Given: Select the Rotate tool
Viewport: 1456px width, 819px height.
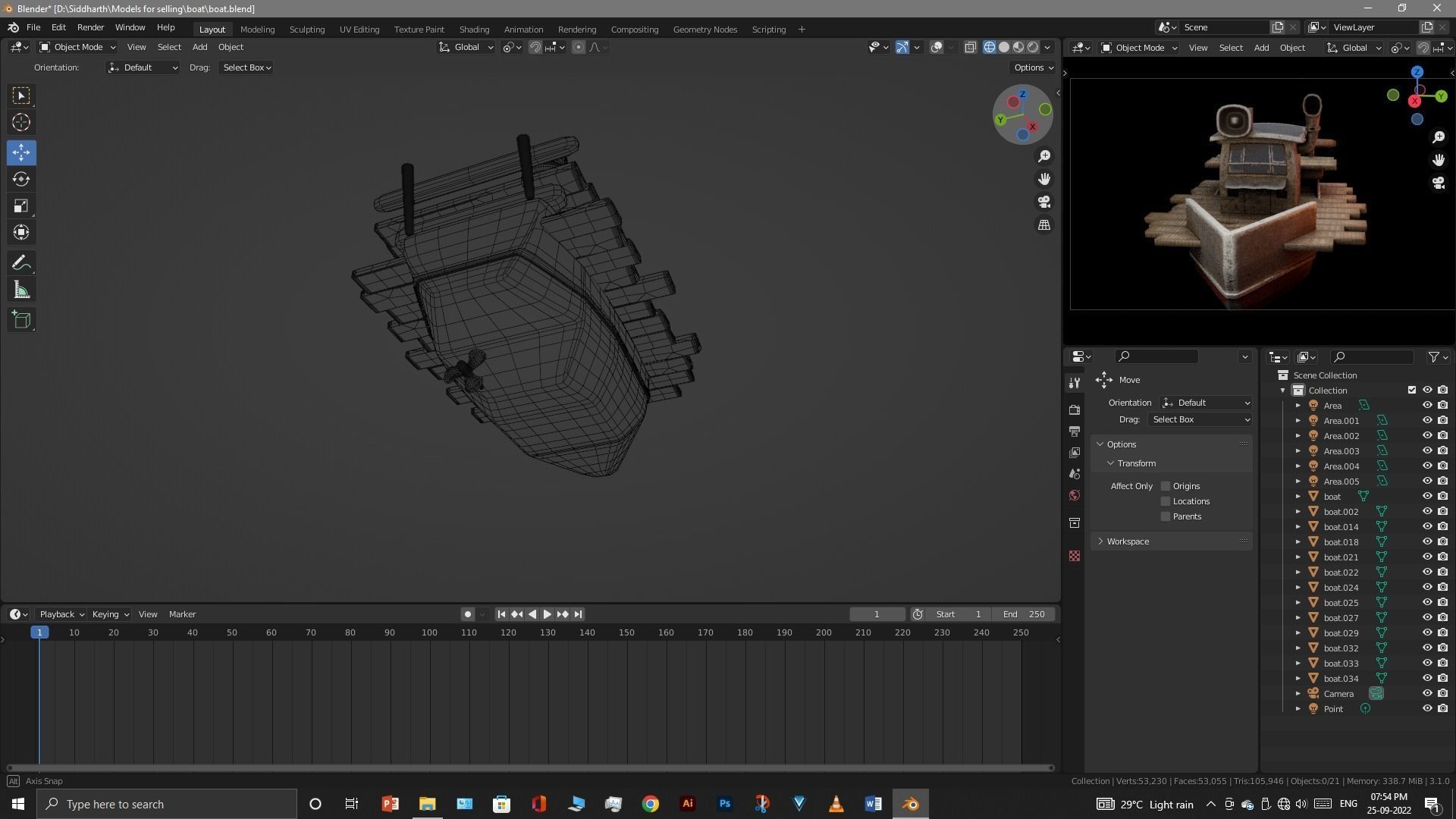Looking at the screenshot, I should click(21, 179).
